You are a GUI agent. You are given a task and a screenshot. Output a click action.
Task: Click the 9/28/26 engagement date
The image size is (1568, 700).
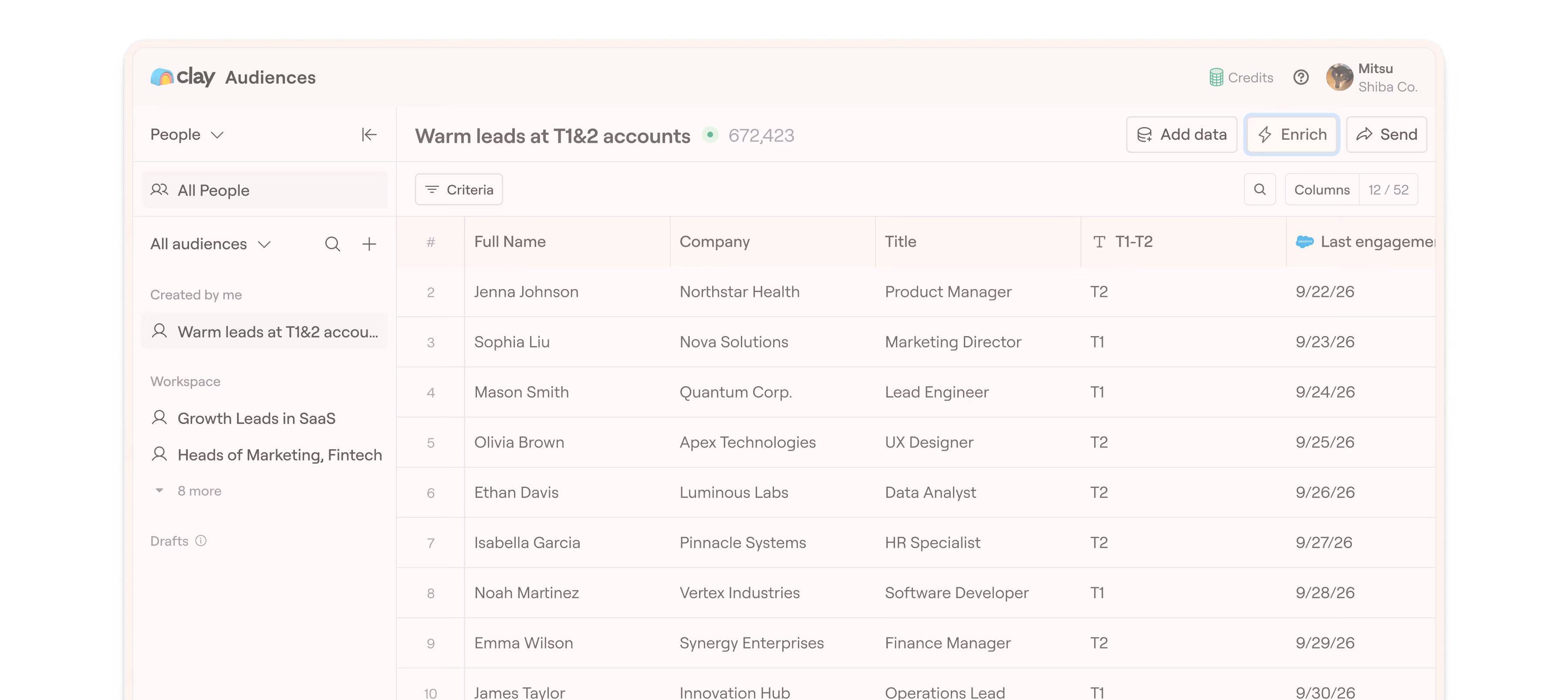click(x=1325, y=593)
